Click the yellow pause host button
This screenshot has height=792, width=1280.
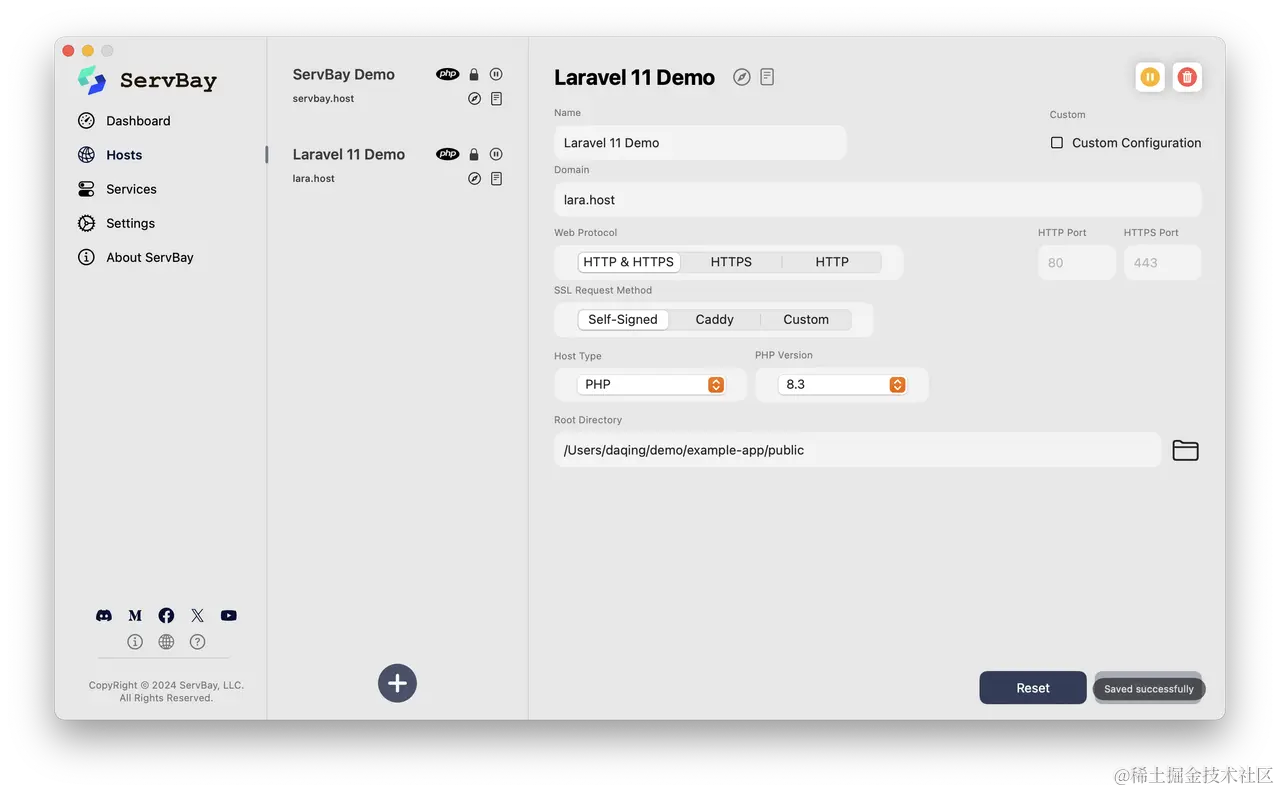(1150, 77)
